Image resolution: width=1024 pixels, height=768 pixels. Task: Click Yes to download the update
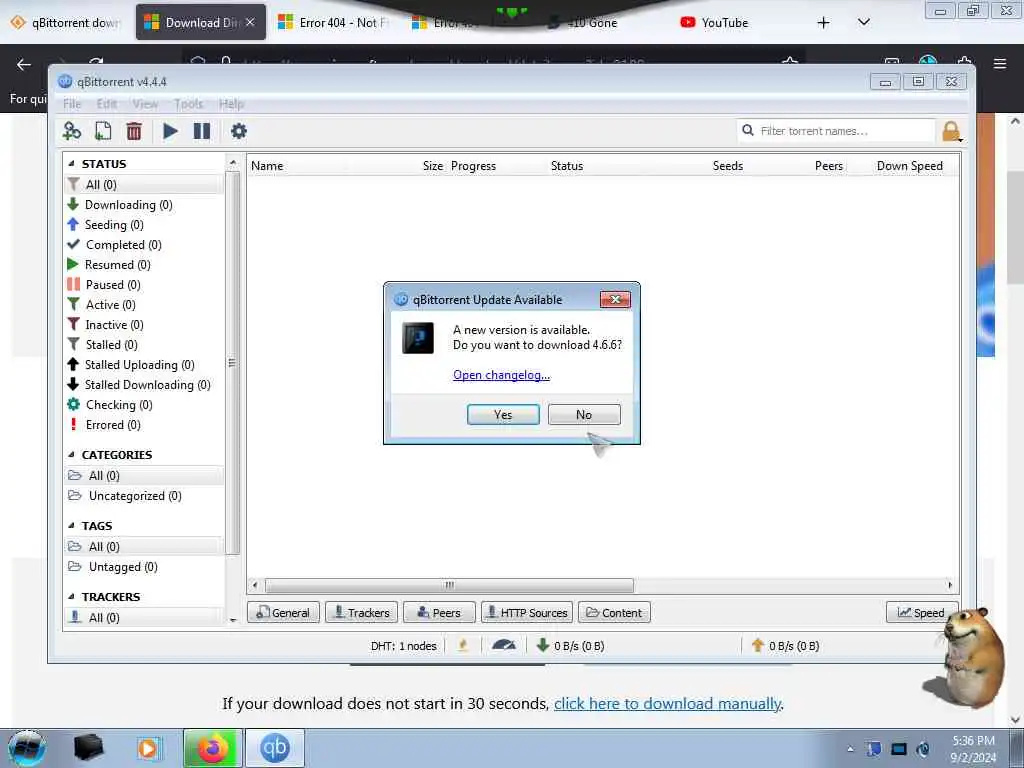click(504, 415)
